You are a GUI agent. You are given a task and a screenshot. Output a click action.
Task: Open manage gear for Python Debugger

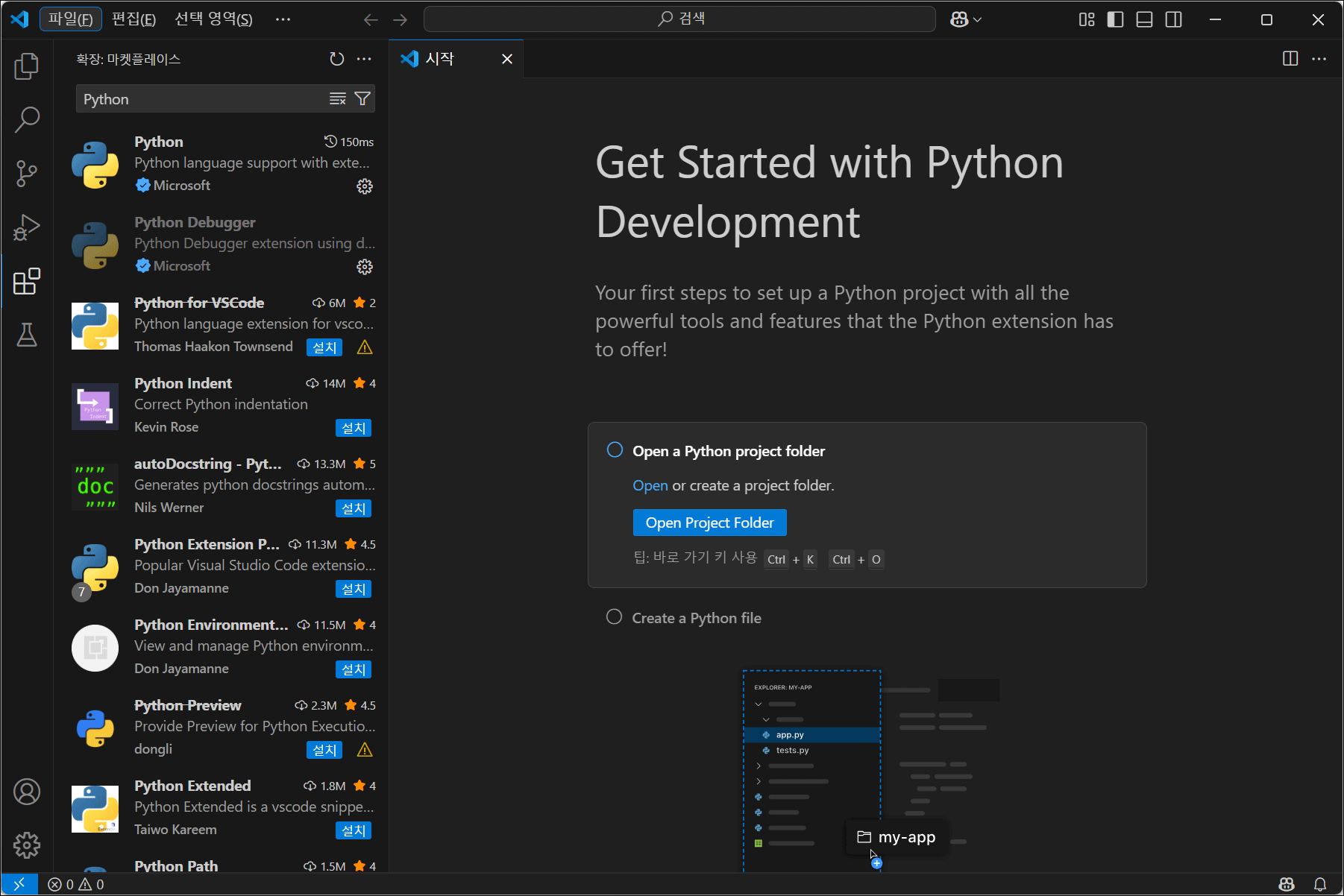(x=365, y=267)
